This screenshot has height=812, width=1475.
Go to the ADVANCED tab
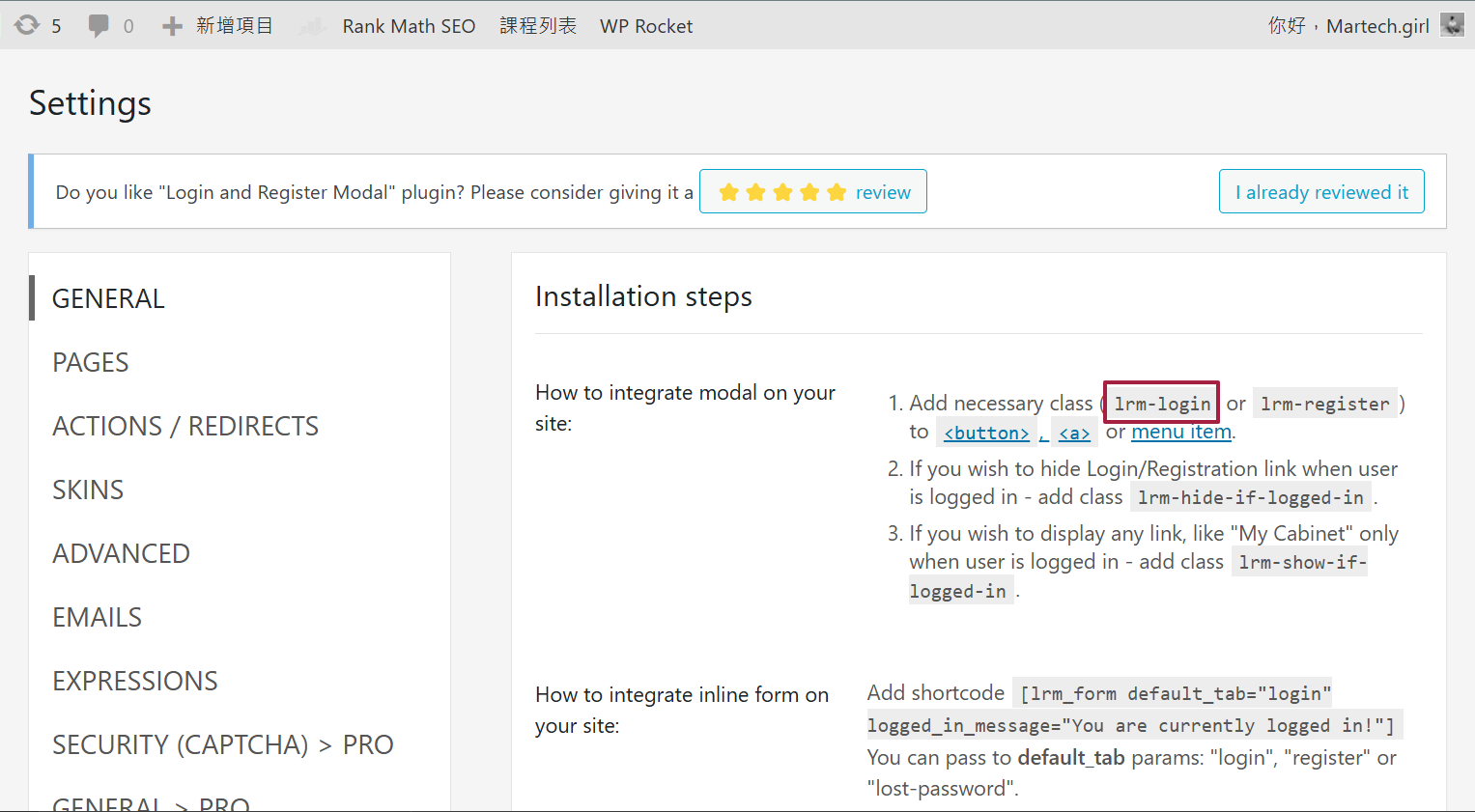(121, 553)
